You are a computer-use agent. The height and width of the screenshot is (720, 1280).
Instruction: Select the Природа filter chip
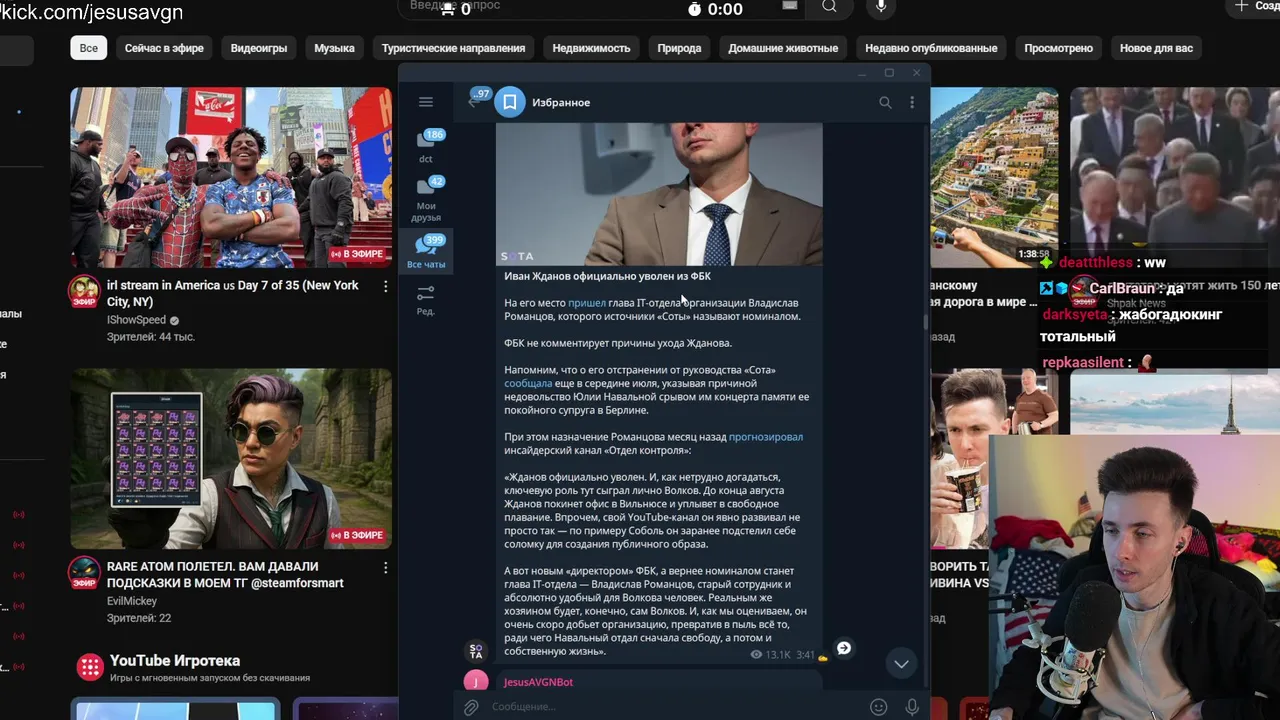(x=679, y=48)
